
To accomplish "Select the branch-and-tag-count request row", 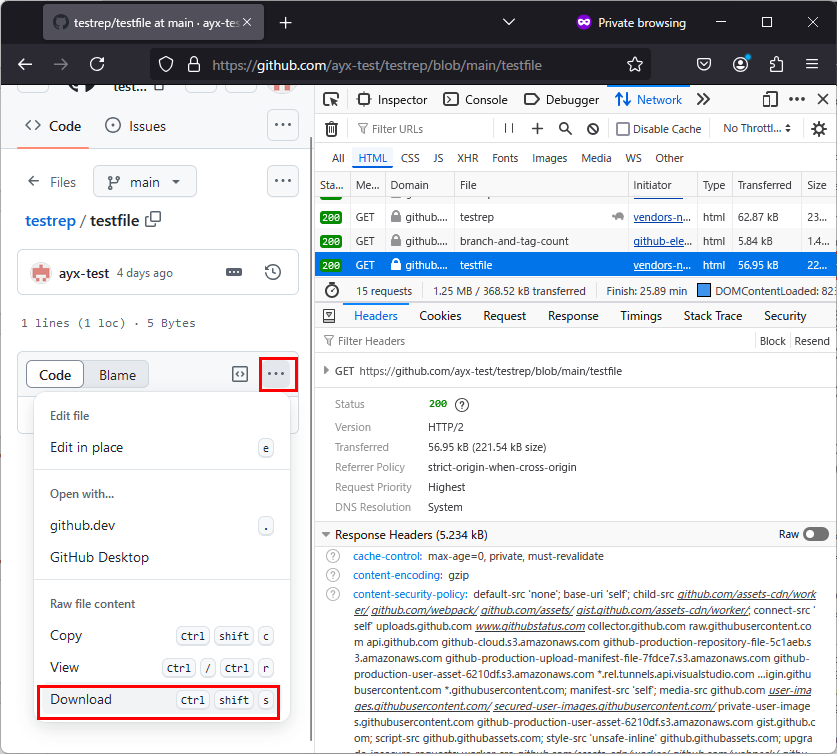I will click(x=575, y=241).
